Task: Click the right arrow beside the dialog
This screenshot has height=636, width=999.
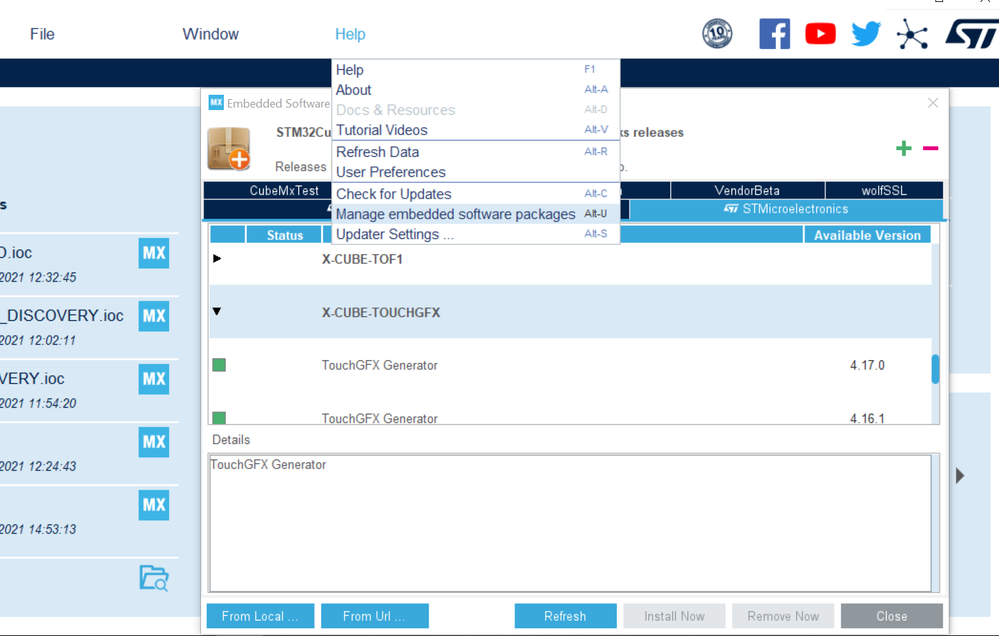Action: 959,475
